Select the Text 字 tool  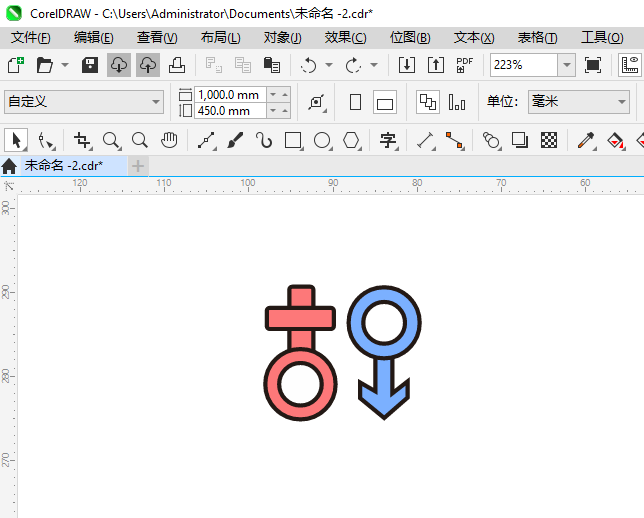388,140
